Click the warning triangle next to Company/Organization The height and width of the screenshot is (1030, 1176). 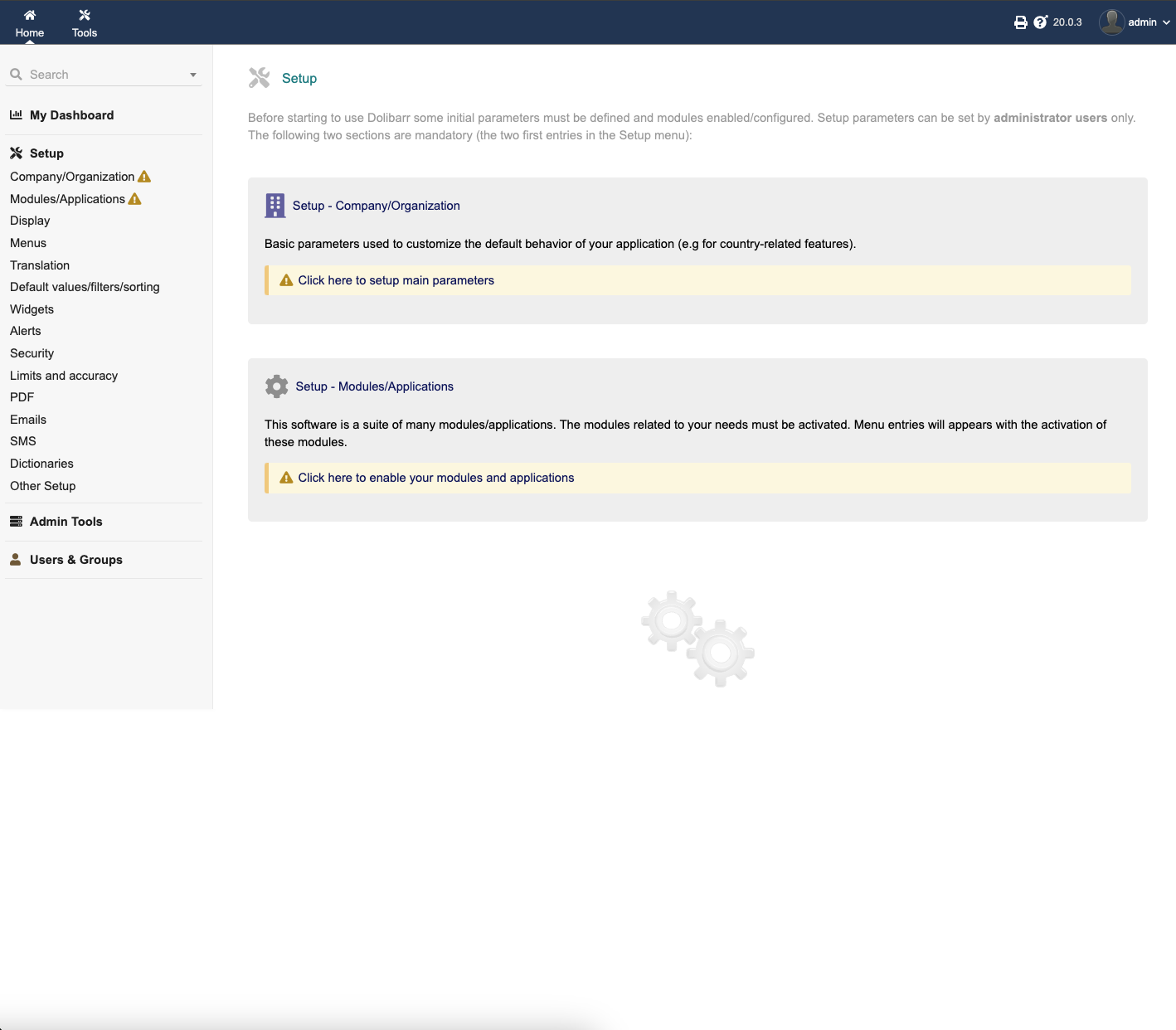pyautogui.click(x=144, y=176)
